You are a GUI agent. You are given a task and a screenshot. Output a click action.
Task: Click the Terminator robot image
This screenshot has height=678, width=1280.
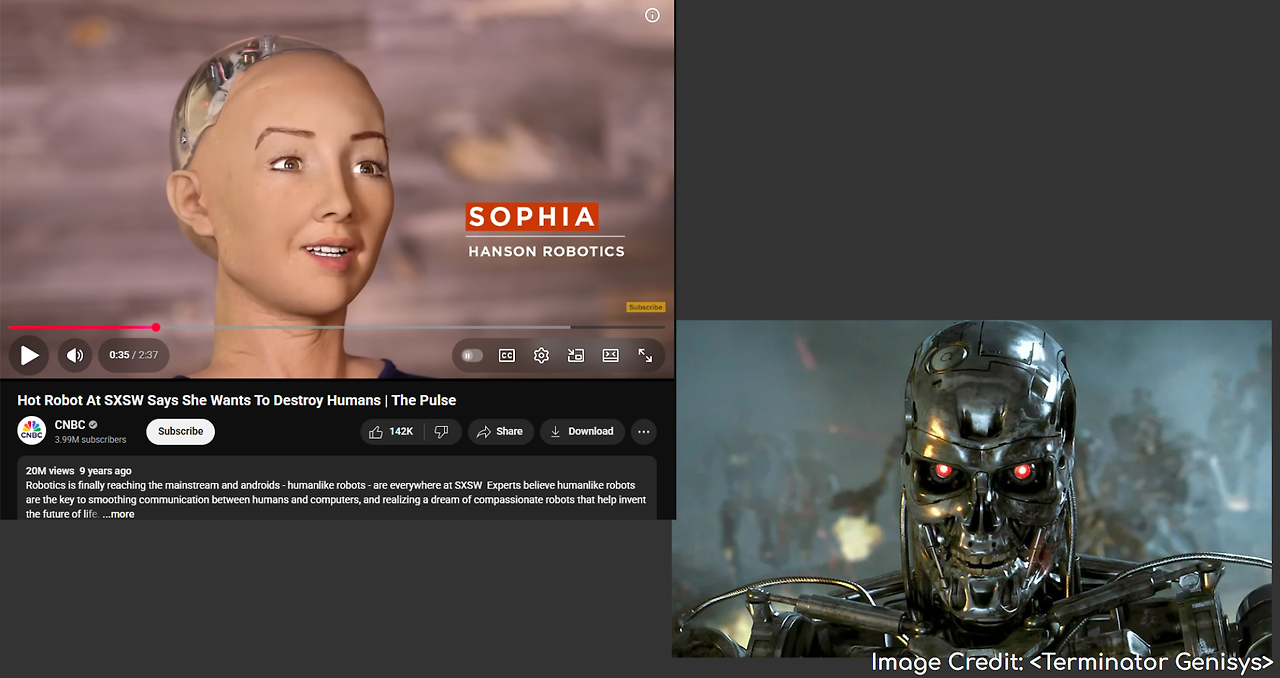(x=972, y=488)
